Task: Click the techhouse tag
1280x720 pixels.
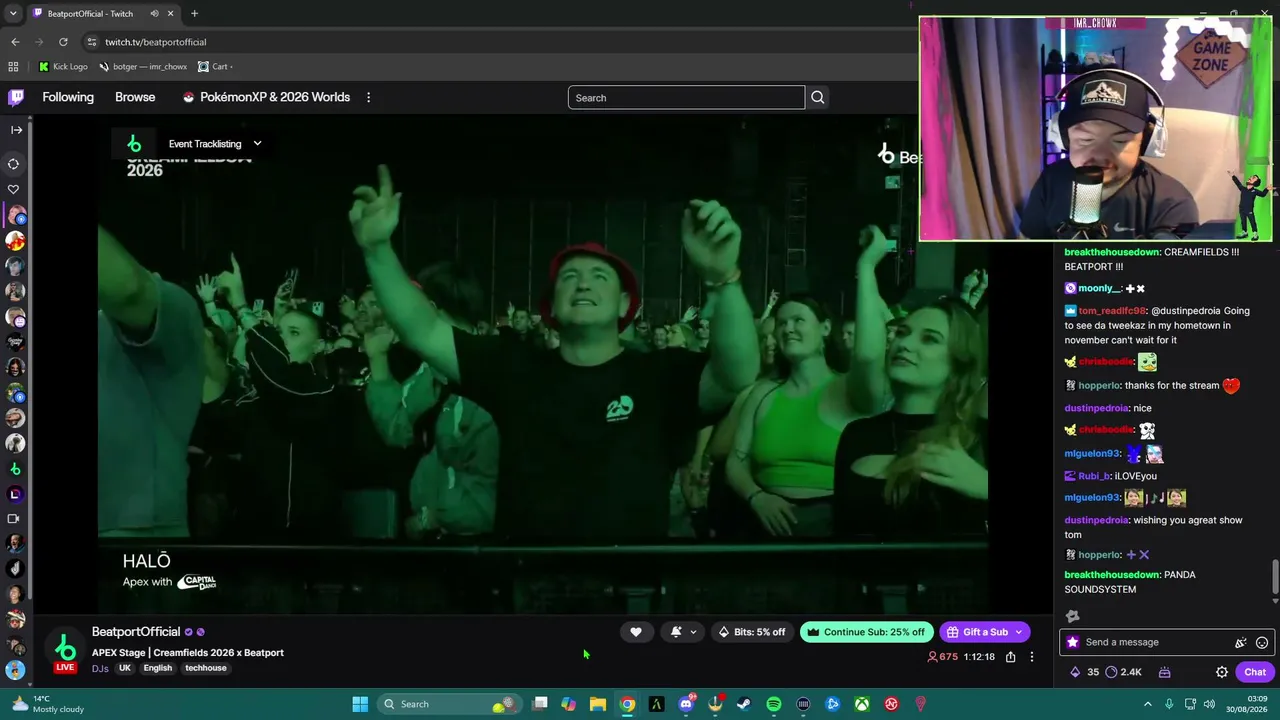Action: [206, 669]
